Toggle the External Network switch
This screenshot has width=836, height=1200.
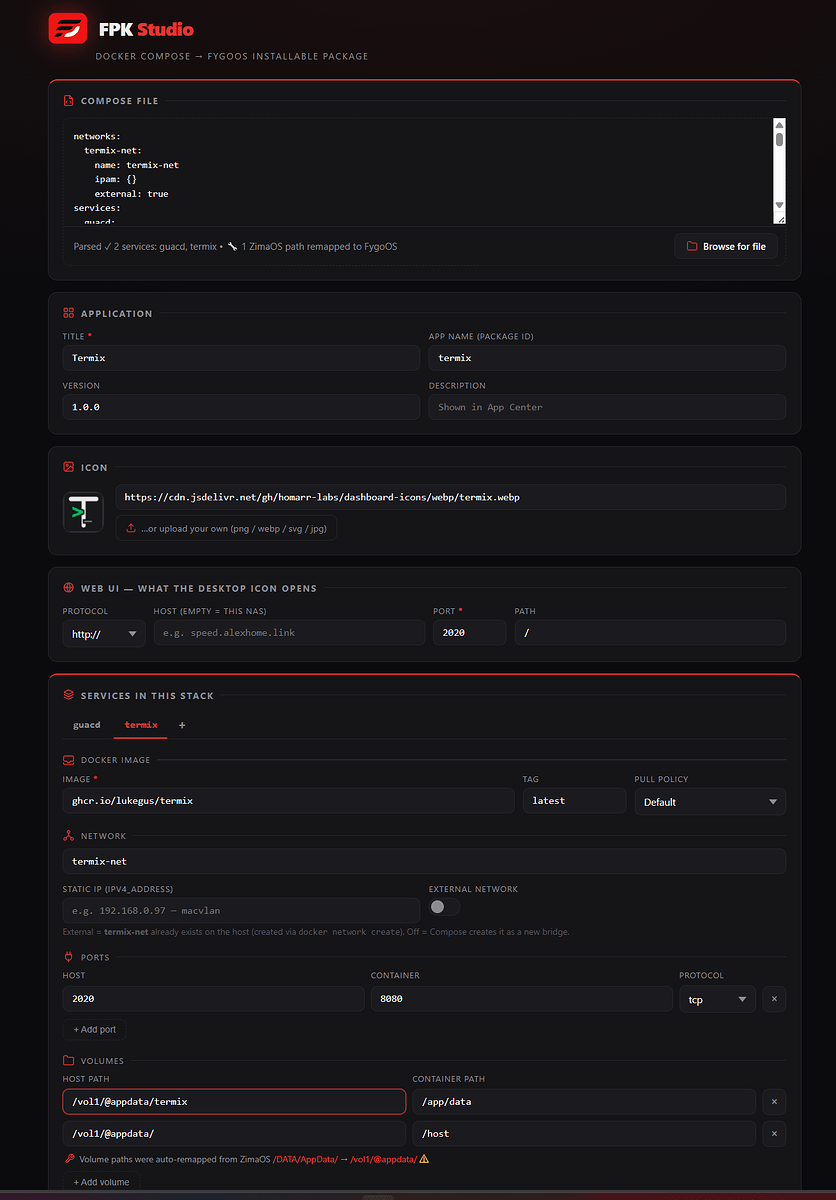(x=445, y=907)
